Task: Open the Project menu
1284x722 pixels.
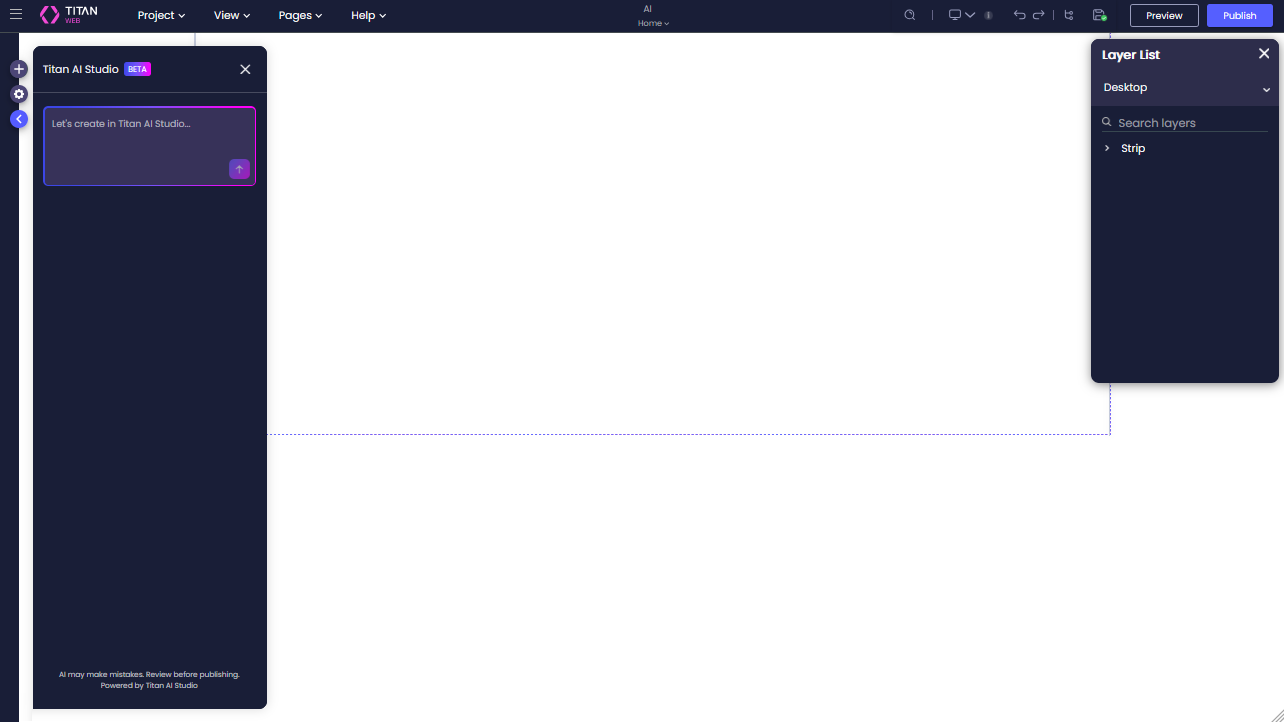Action: pyautogui.click(x=160, y=15)
